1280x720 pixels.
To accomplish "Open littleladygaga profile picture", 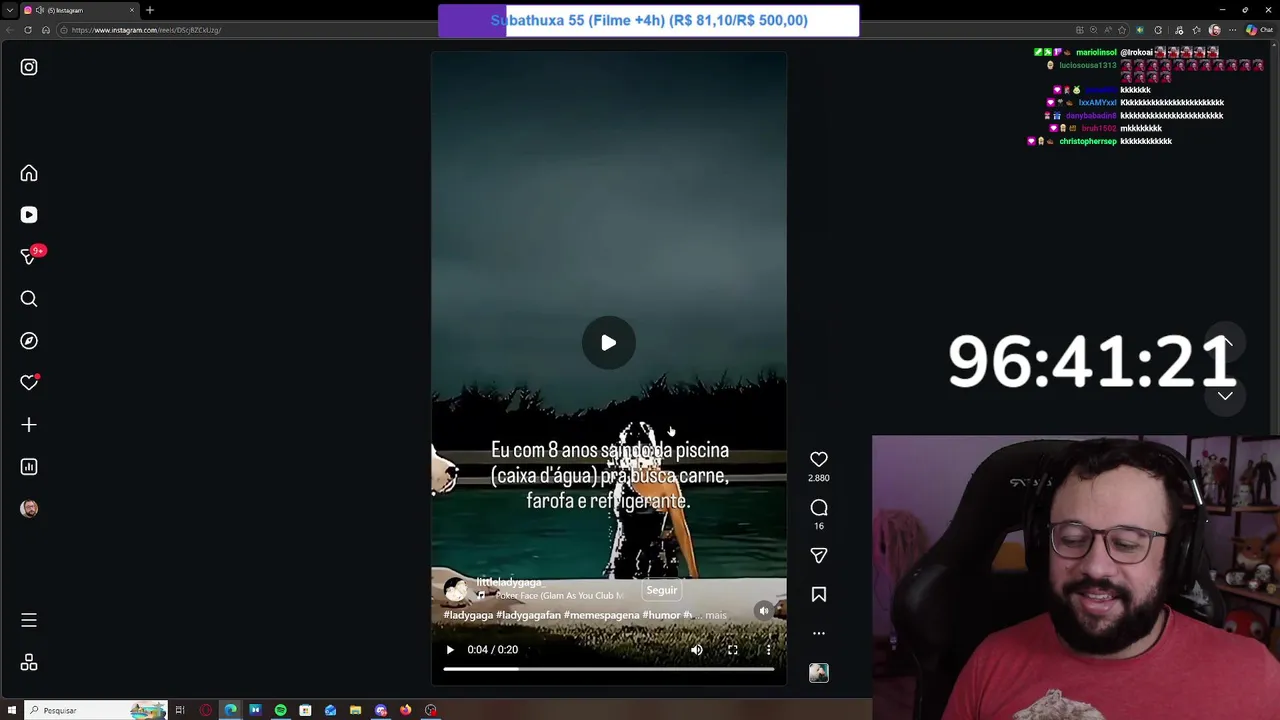I will tap(455, 590).
